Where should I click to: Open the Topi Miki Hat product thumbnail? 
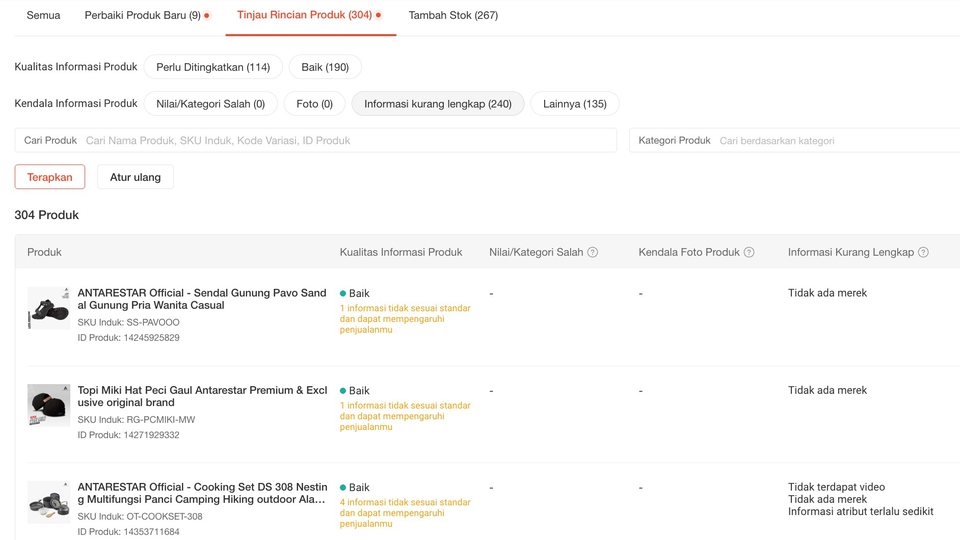[49, 405]
